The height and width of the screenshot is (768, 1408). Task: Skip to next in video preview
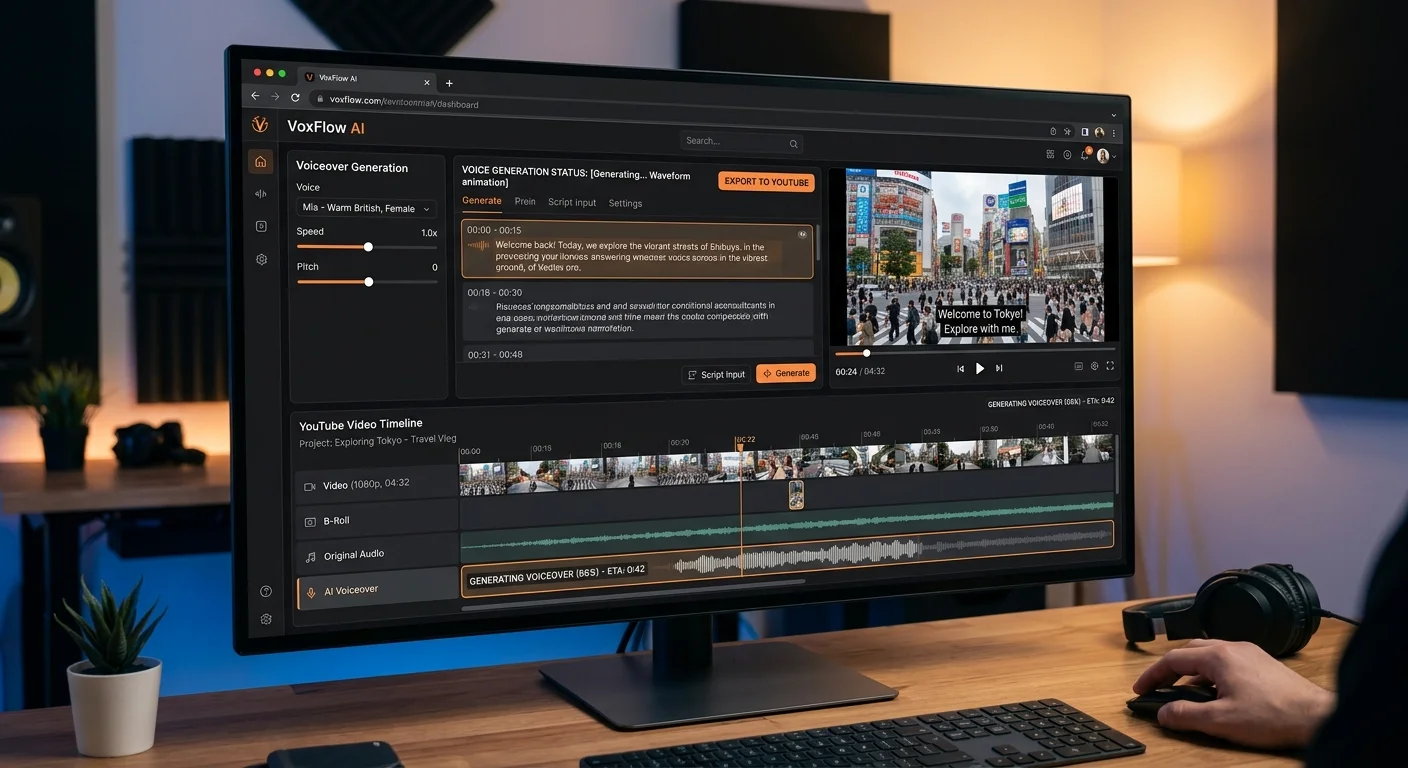pyautogui.click(x=999, y=368)
